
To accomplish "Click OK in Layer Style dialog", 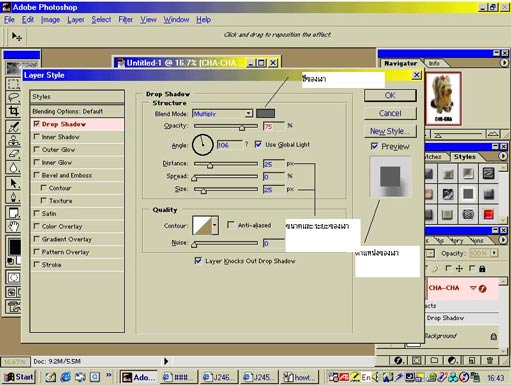I will [x=390, y=96].
